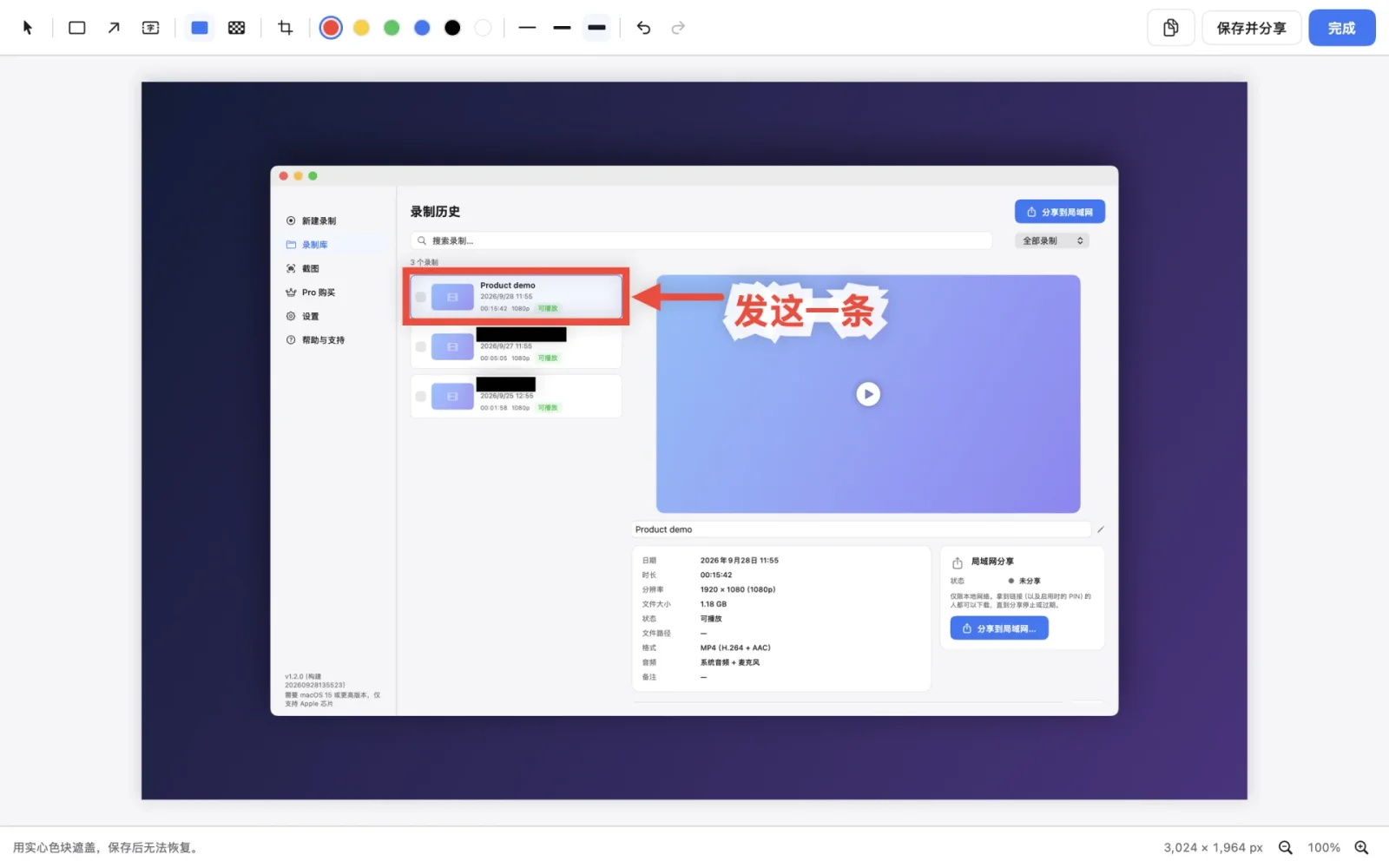Viewport: 1389px width, 868px height.
Task: Pick the mosaic pixelate tool
Action: click(x=236, y=28)
